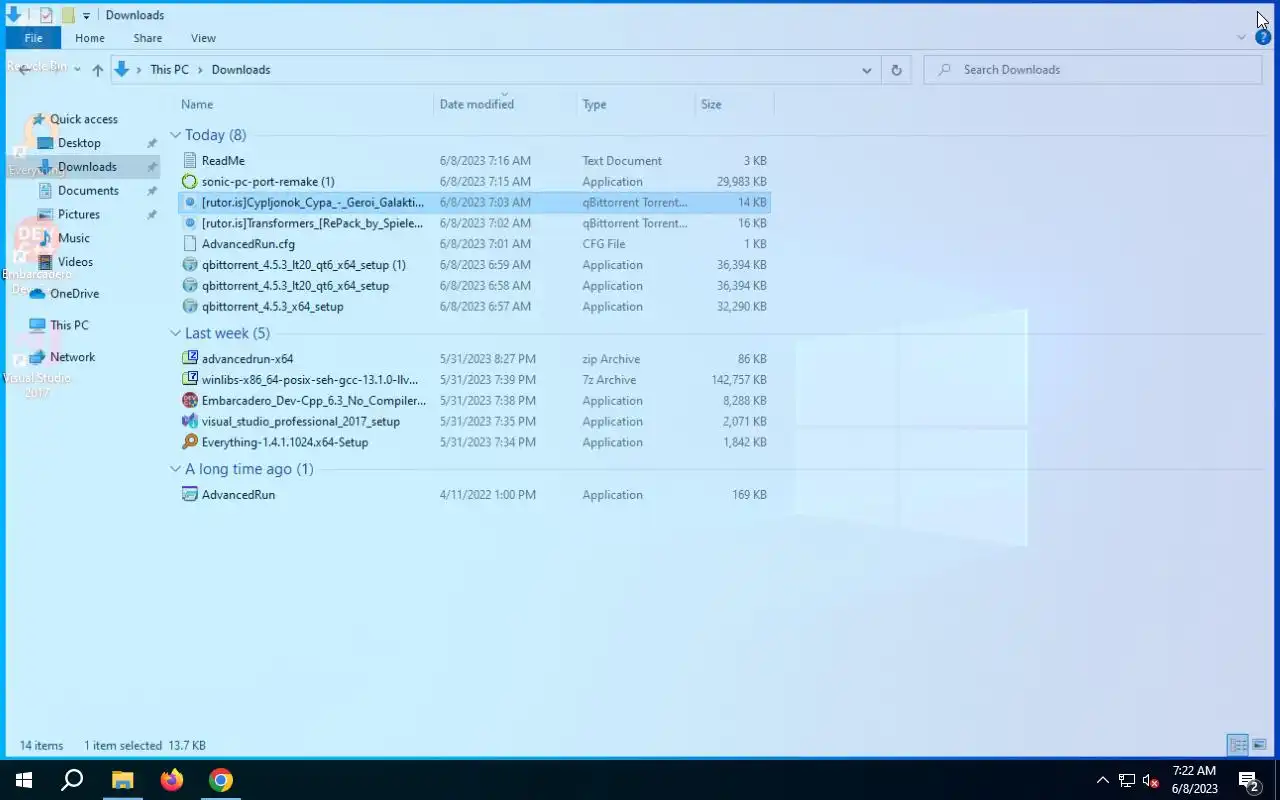Switch to the Home ribbon tab
This screenshot has height=800, width=1280.
pyautogui.click(x=90, y=38)
